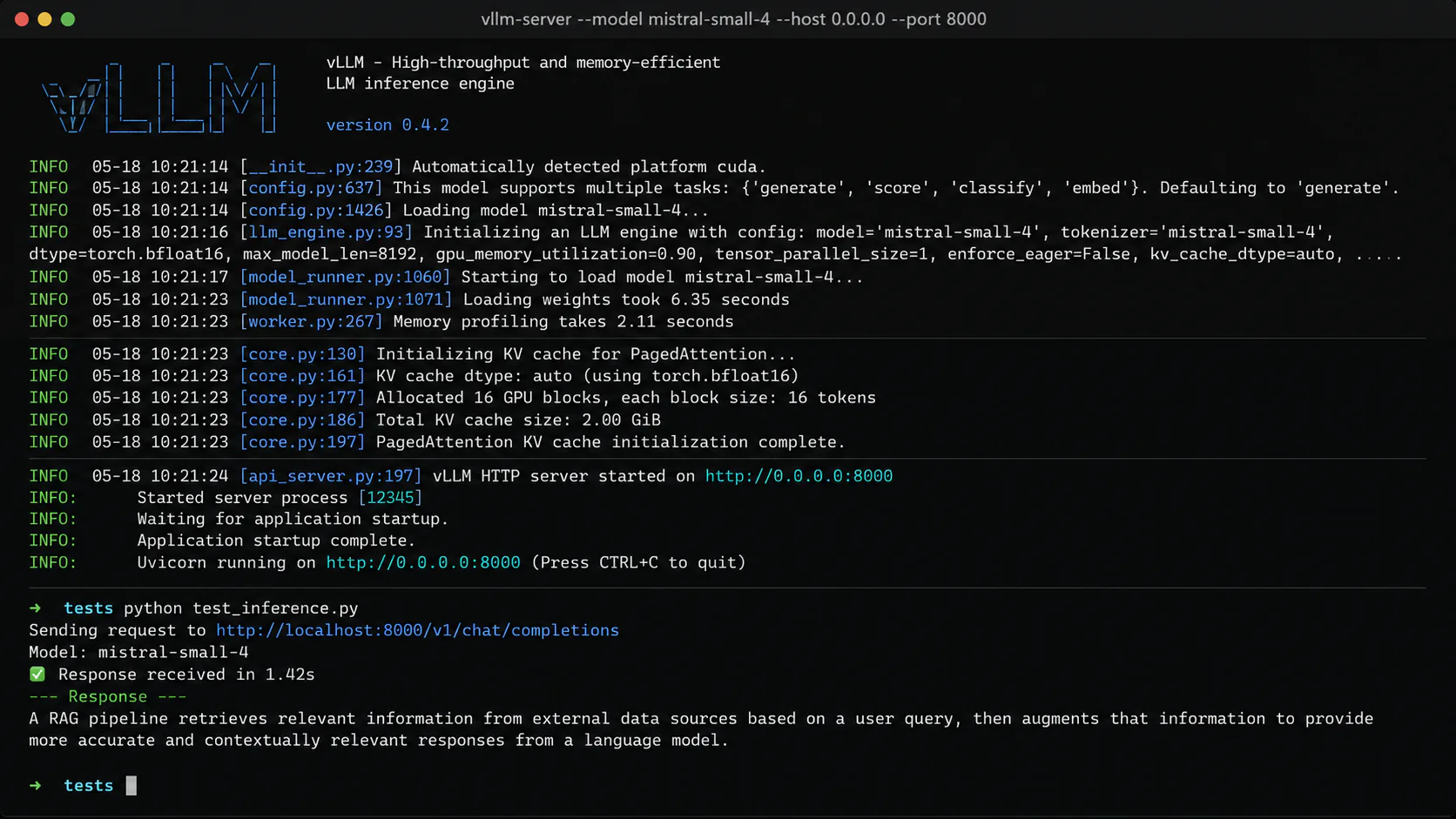1456x819 pixels.
Task: Click 'Automatically detected platform cuda.' message
Action: [x=589, y=167]
